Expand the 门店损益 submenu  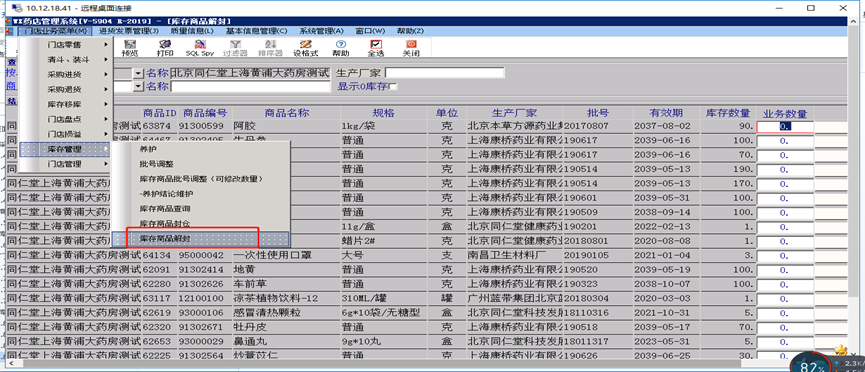point(66,134)
